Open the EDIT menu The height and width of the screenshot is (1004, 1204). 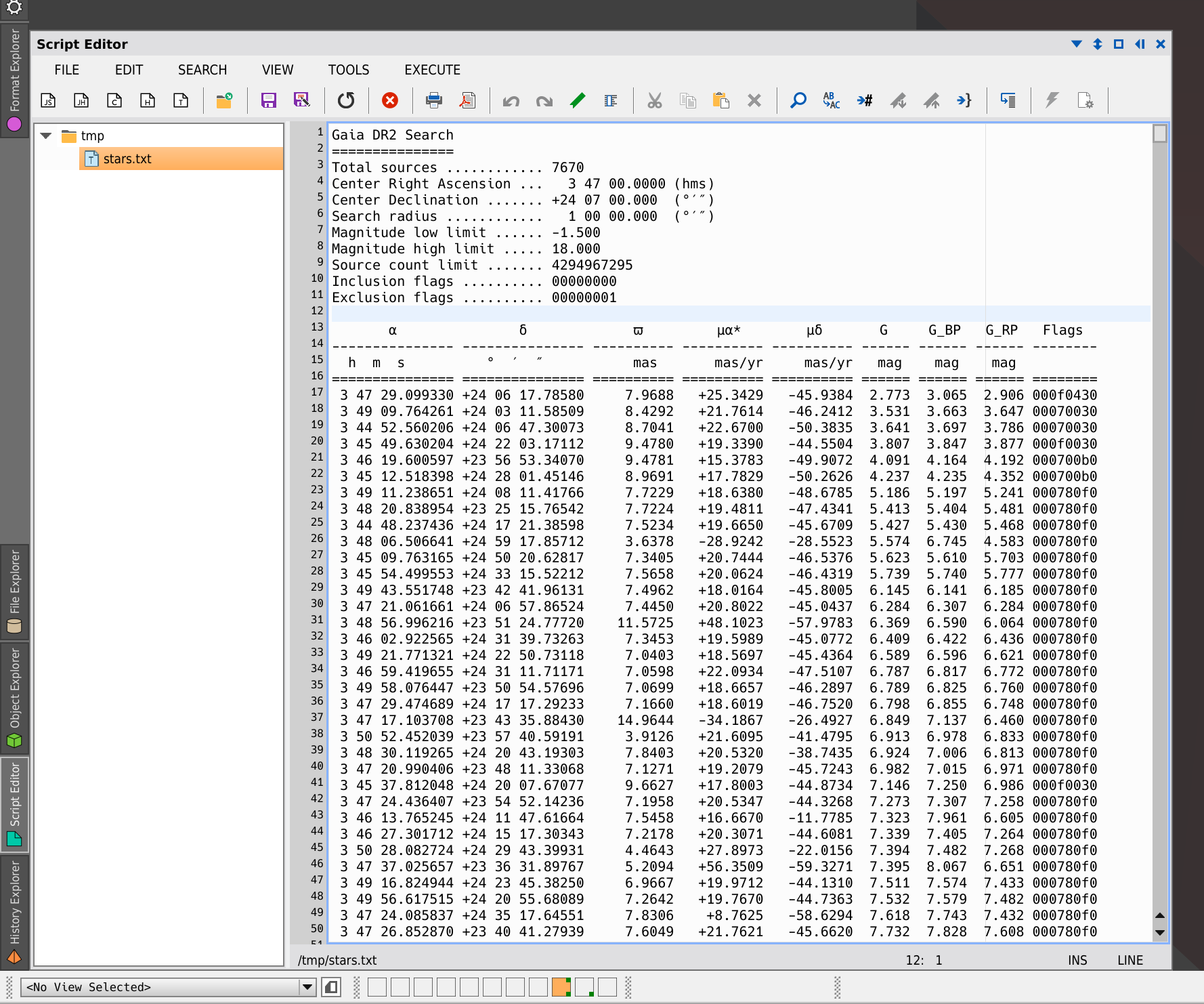coord(129,70)
